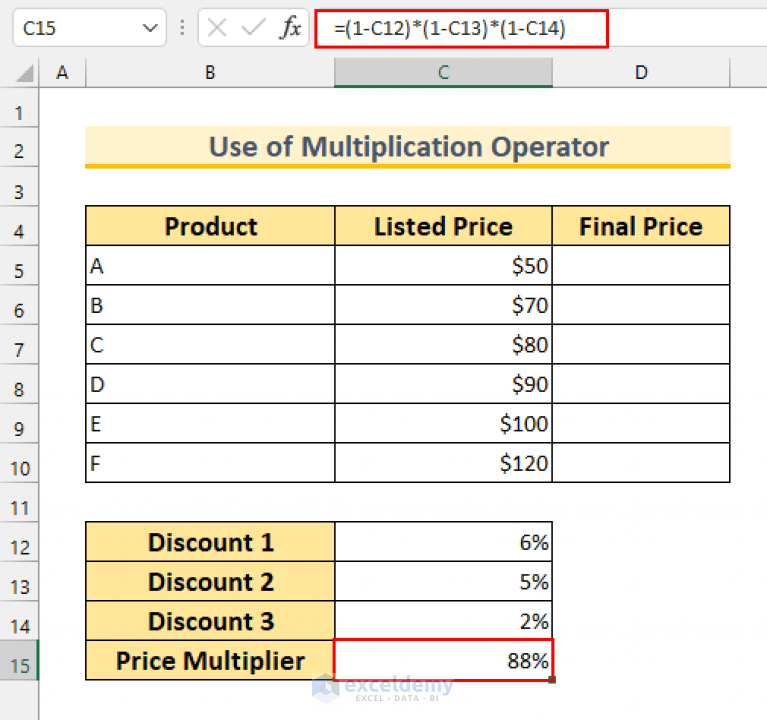Select row 6 header
This screenshot has height=720, width=767.
coord(19,306)
